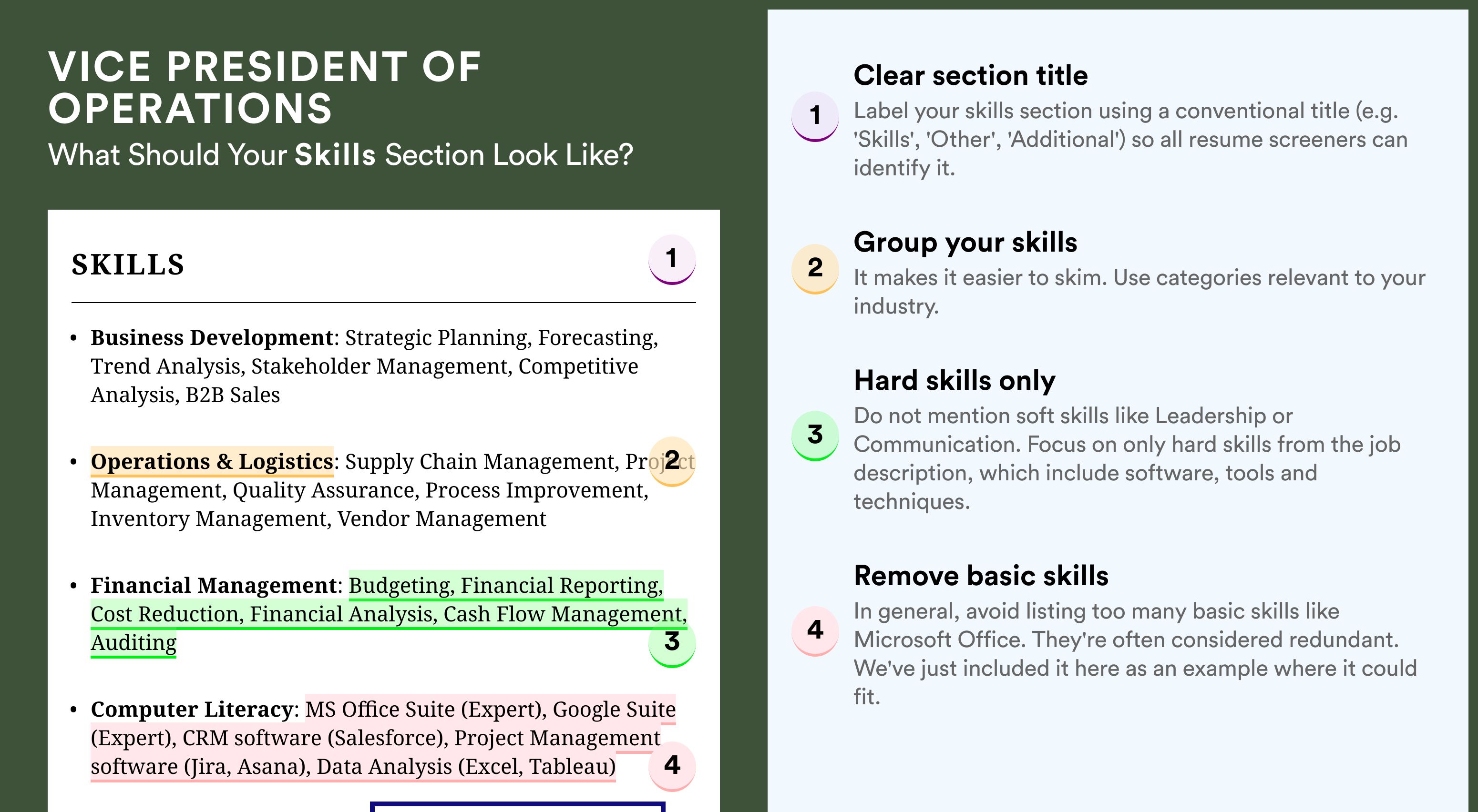Click the 'Financial Management' bold category label
Viewport: 1478px width, 812px height.
214,586
